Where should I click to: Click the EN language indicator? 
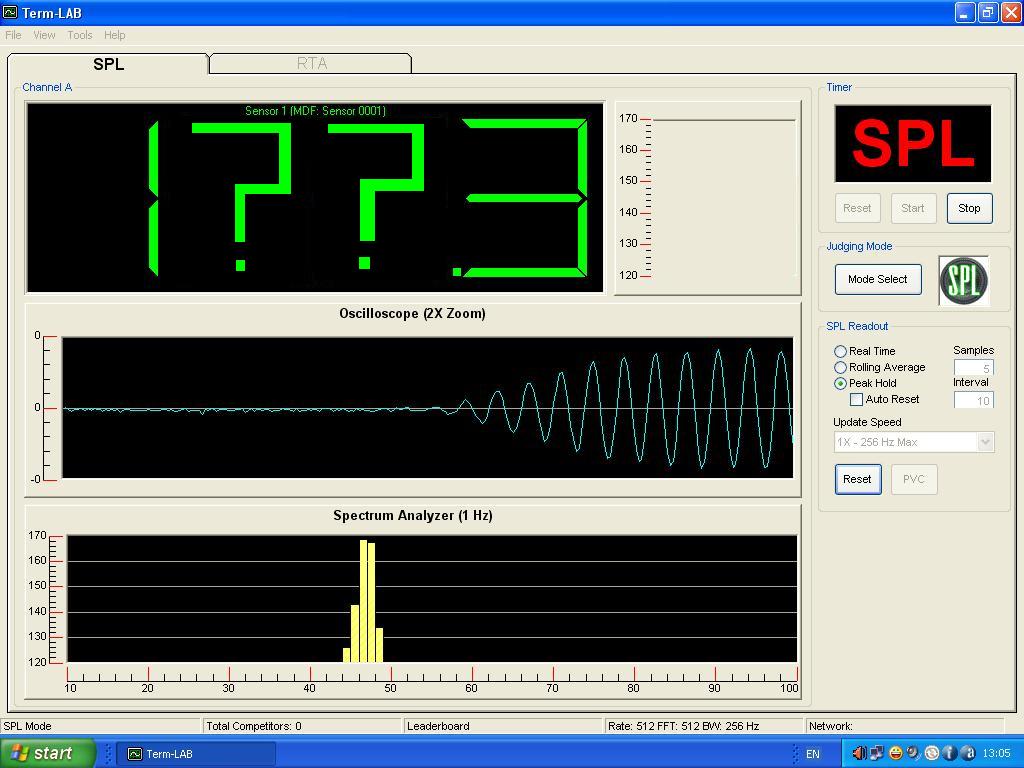pyautogui.click(x=813, y=754)
